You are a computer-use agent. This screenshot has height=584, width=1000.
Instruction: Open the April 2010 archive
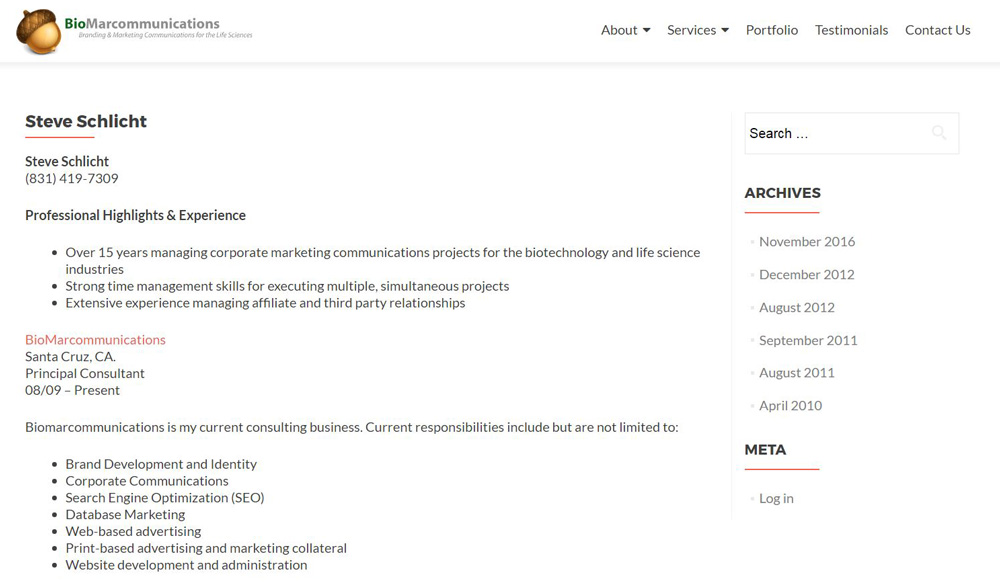pyautogui.click(x=790, y=405)
